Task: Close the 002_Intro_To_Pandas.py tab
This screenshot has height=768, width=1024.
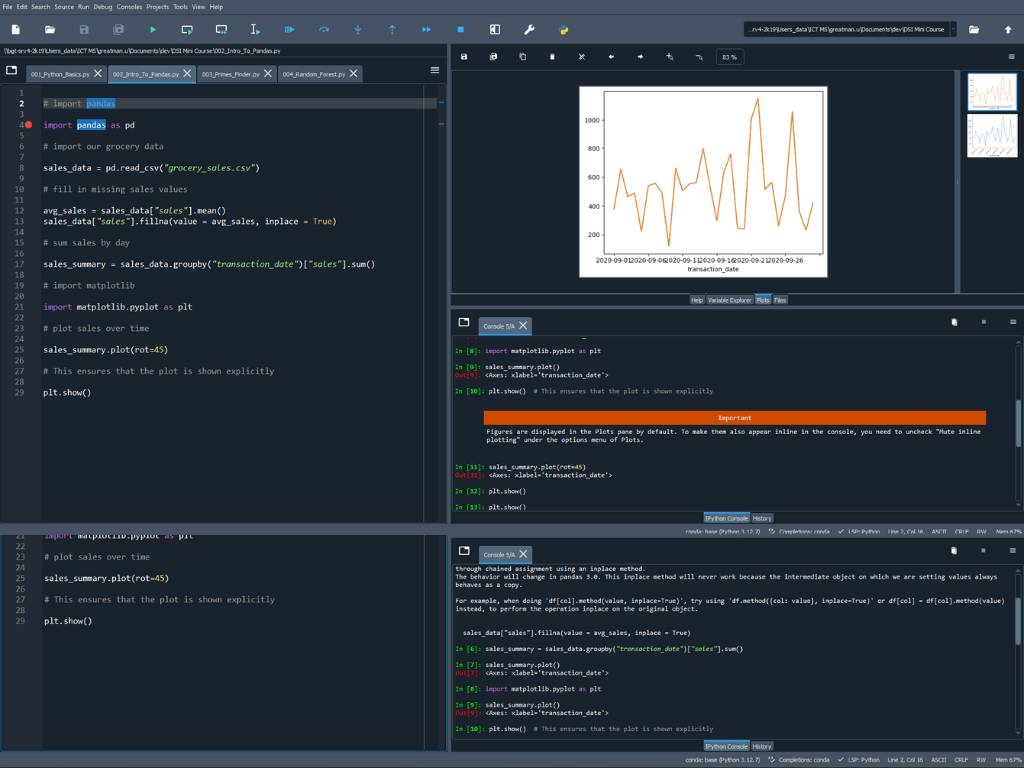Action: pos(187,73)
